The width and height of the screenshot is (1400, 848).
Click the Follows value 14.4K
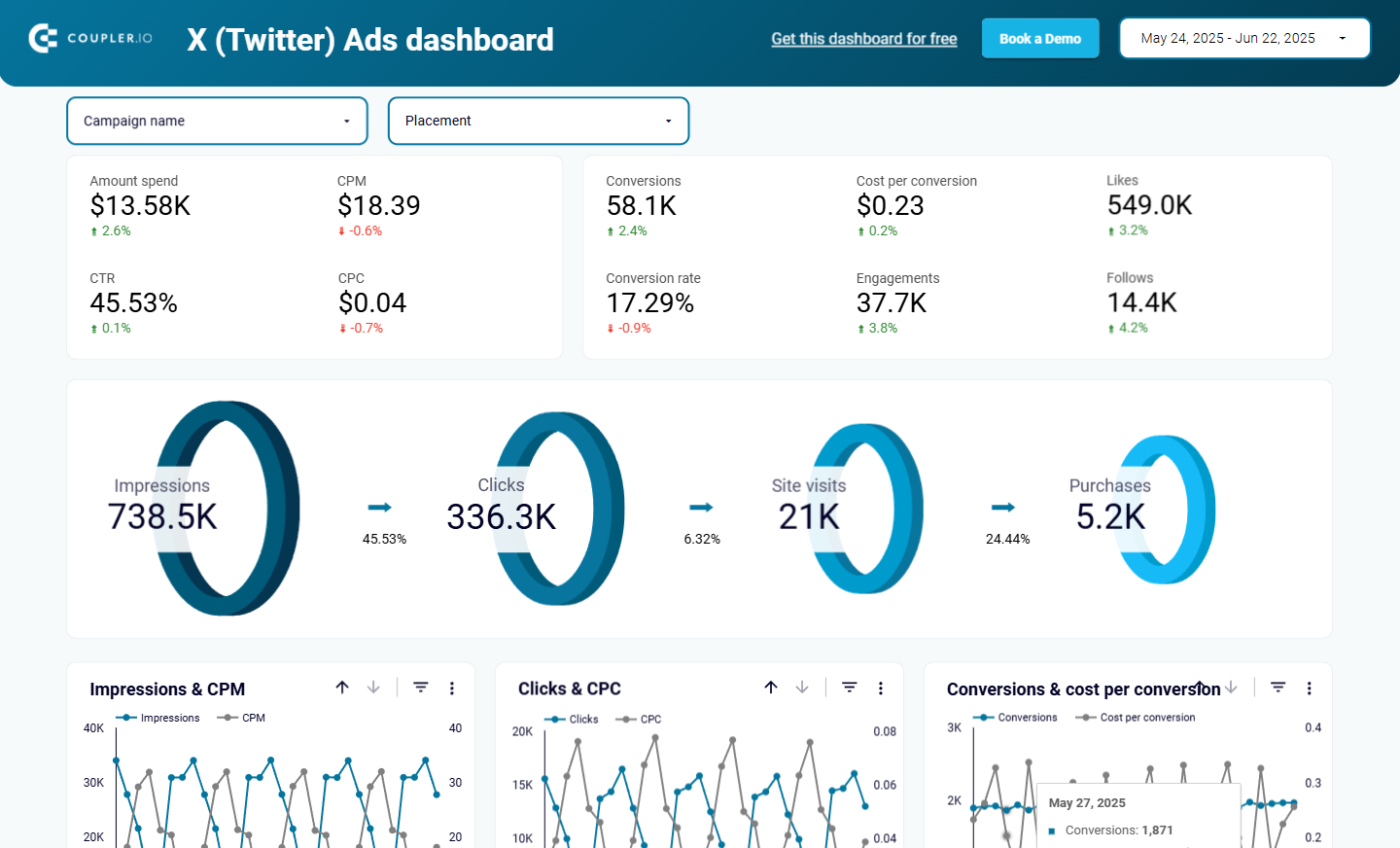(x=1142, y=302)
